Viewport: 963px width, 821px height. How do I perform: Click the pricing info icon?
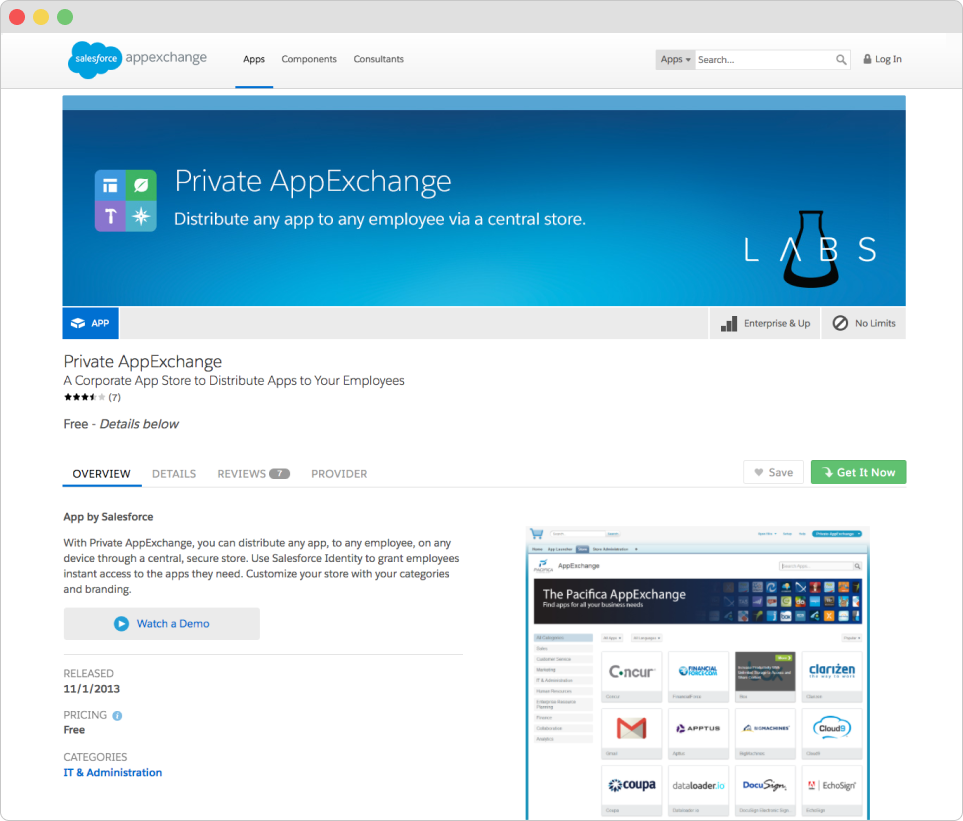click(117, 715)
